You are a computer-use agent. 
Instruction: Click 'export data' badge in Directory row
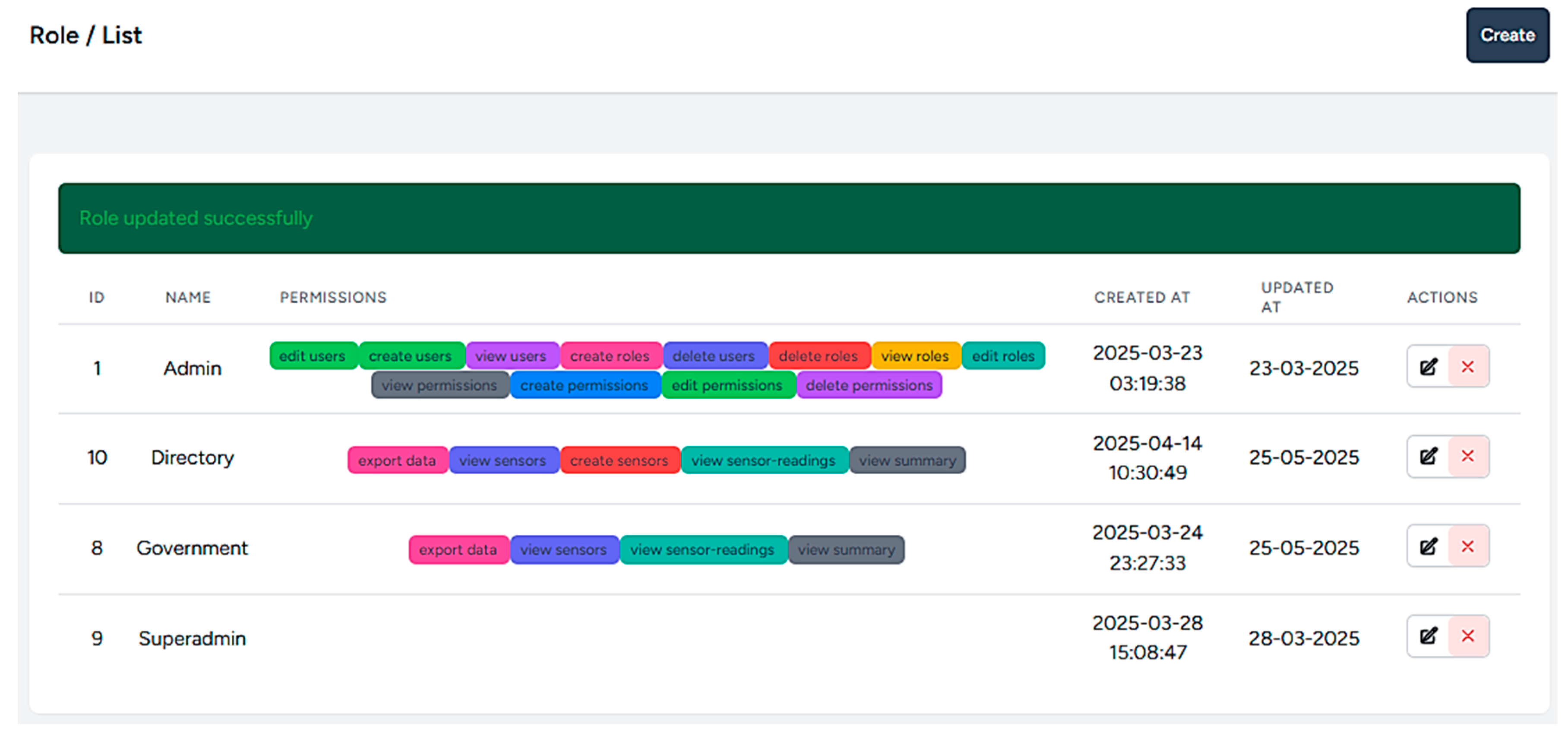(x=398, y=460)
